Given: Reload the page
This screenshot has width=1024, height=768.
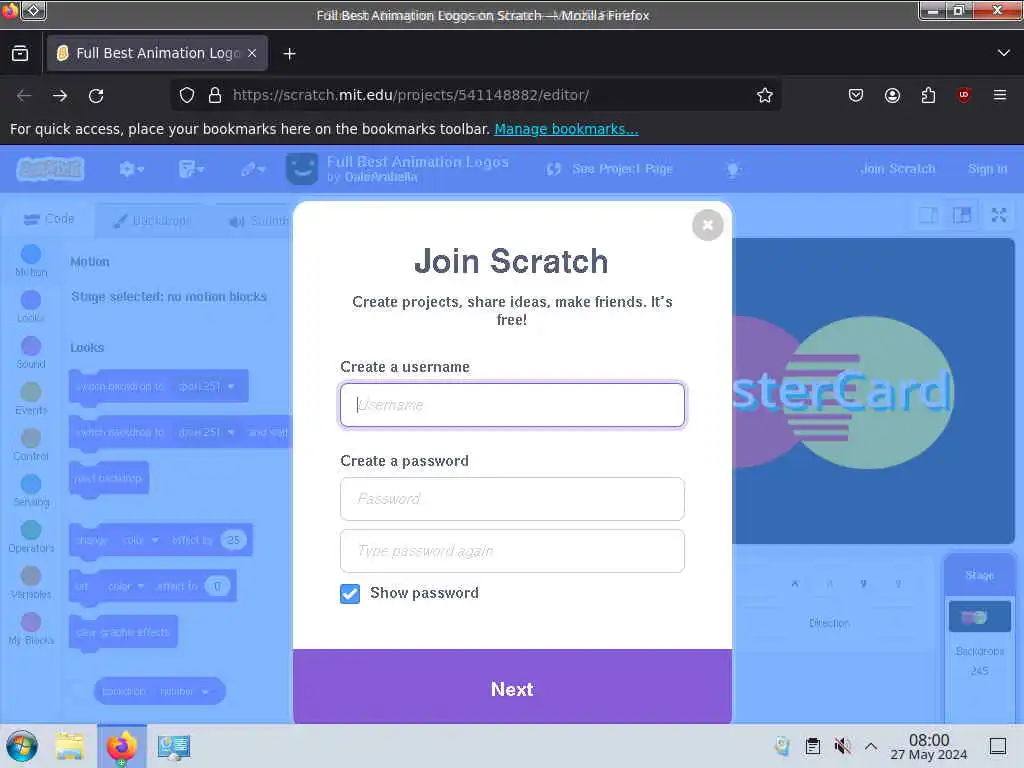Looking at the screenshot, I should click(96, 95).
